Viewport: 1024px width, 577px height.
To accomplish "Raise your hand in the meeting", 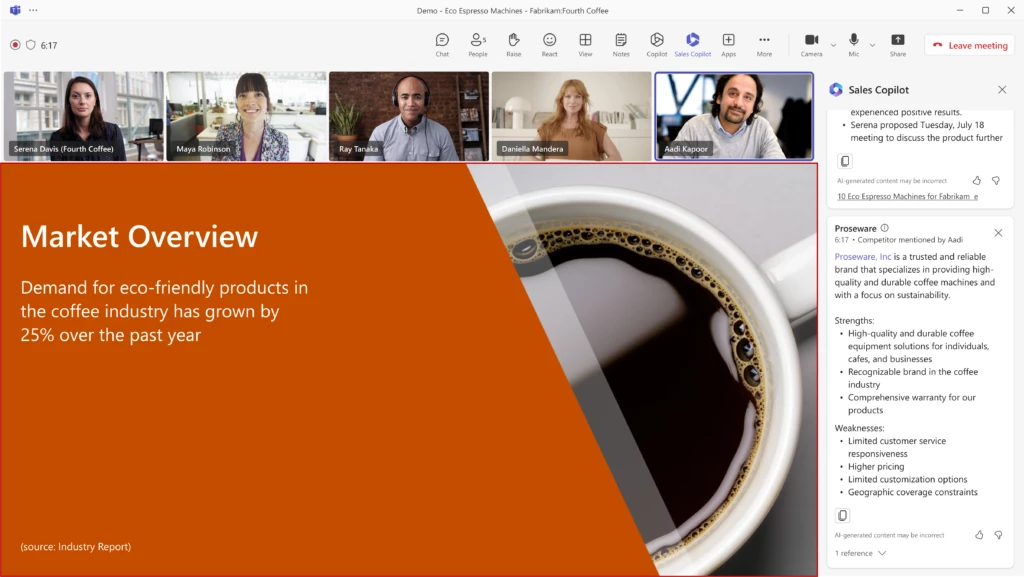I will click(513, 43).
